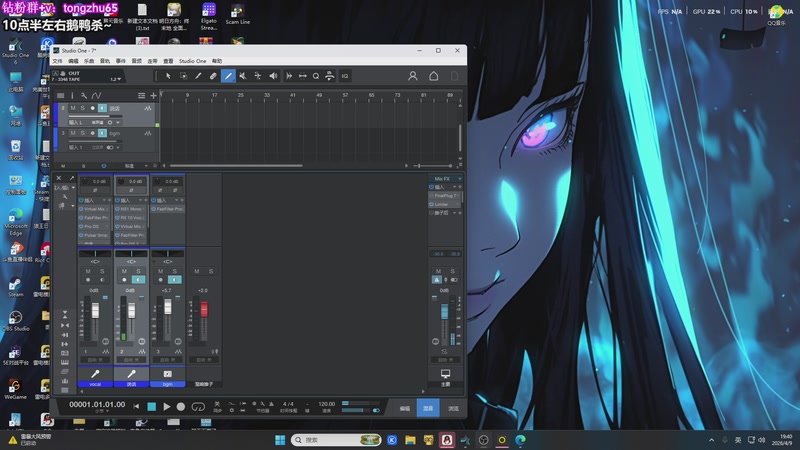Record-arm the bgm track in arrangement
Screen dimensions: 800x450
click(92, 133)
